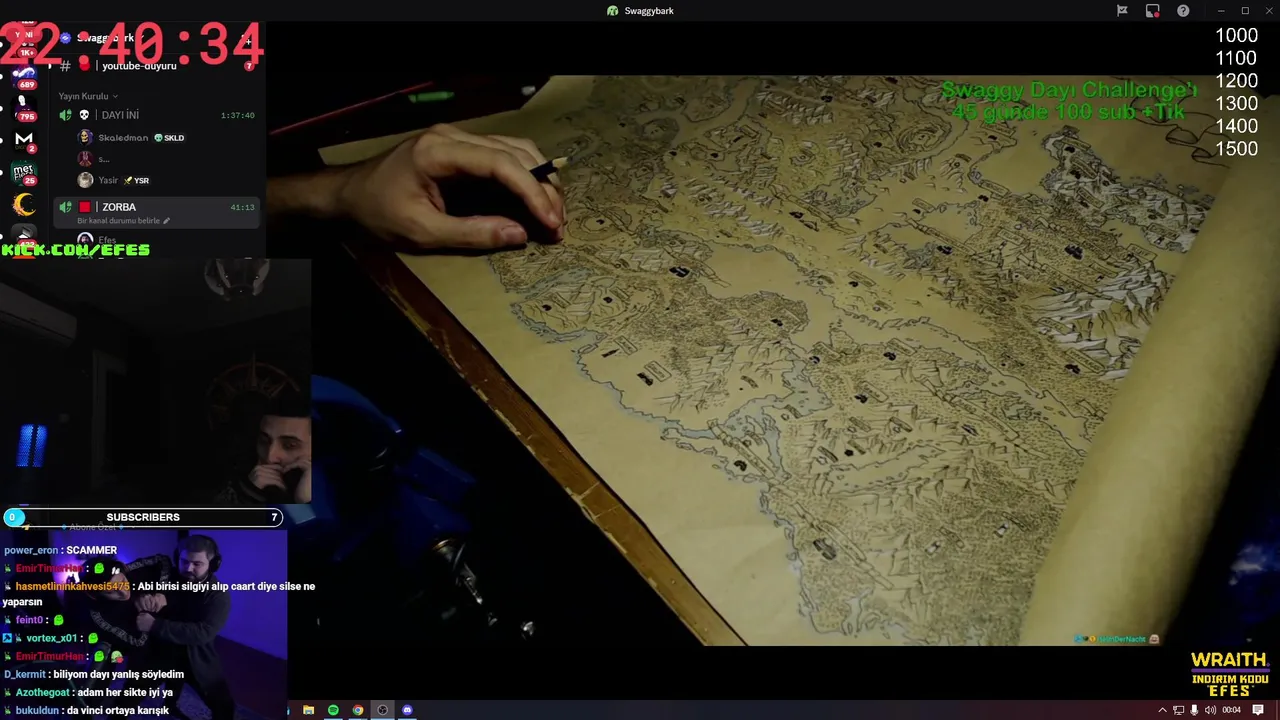Click the Swaggybark title in title bar
The width and height of the screenshot is (1280, 720).
649,11
